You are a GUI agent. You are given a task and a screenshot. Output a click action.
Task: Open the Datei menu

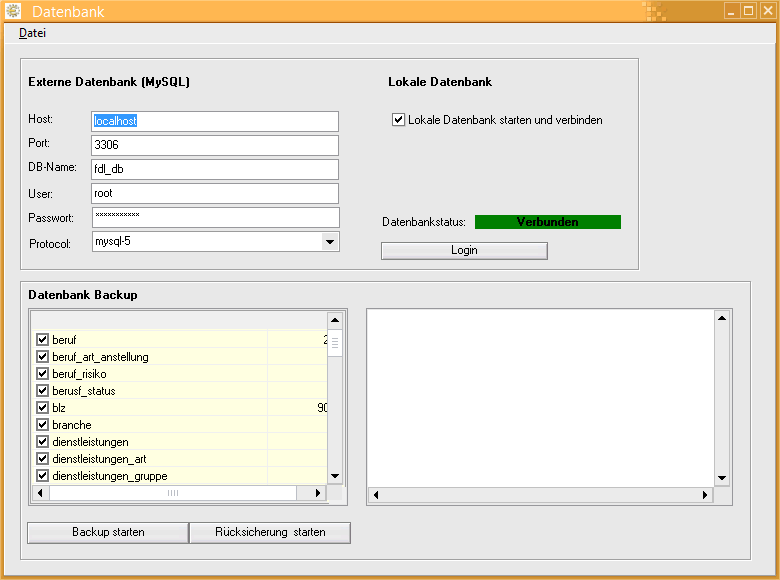[x=32, y=33]
